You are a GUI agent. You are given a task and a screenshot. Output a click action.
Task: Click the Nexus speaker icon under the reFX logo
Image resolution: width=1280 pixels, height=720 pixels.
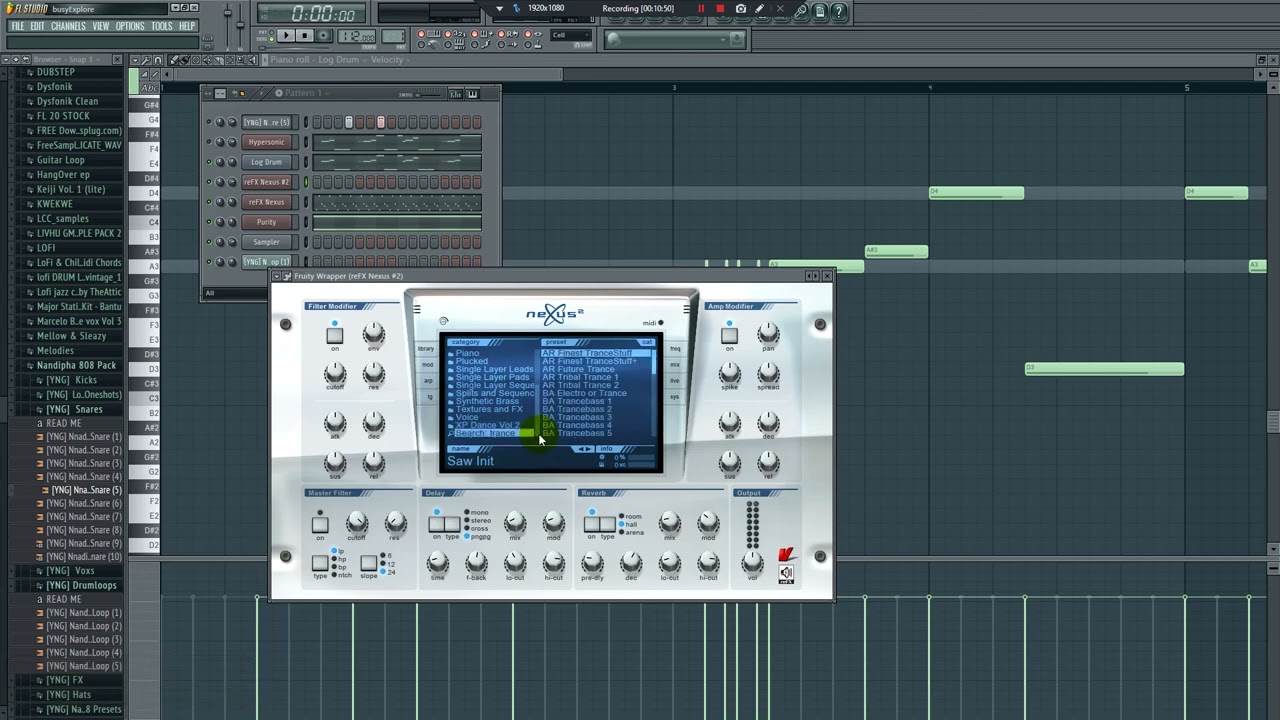coord(786,574)
